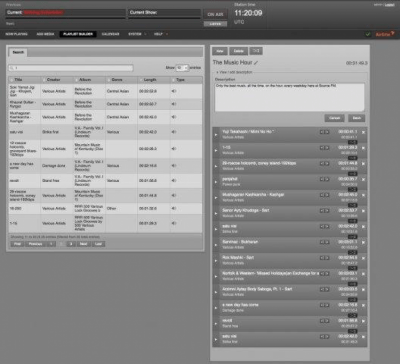
Task: Remove the 1-15 track from playlist
Action: tap(363, 148)
